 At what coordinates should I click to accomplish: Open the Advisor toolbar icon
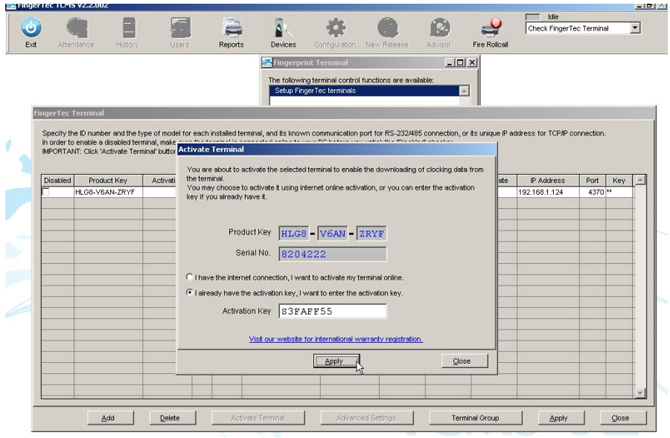tap(440, 28)
